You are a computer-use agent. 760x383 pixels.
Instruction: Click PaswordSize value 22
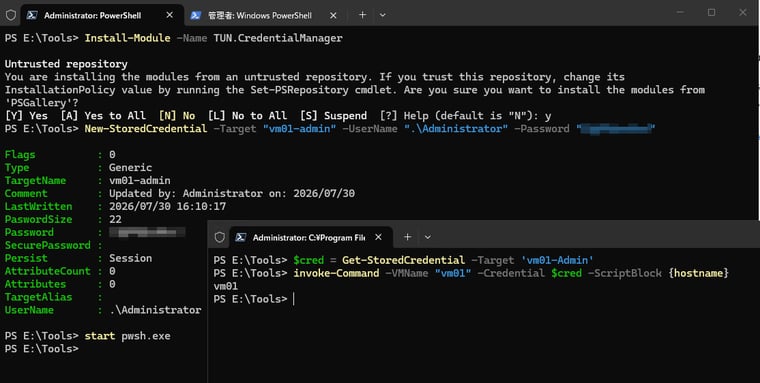(x=115, y=219)
